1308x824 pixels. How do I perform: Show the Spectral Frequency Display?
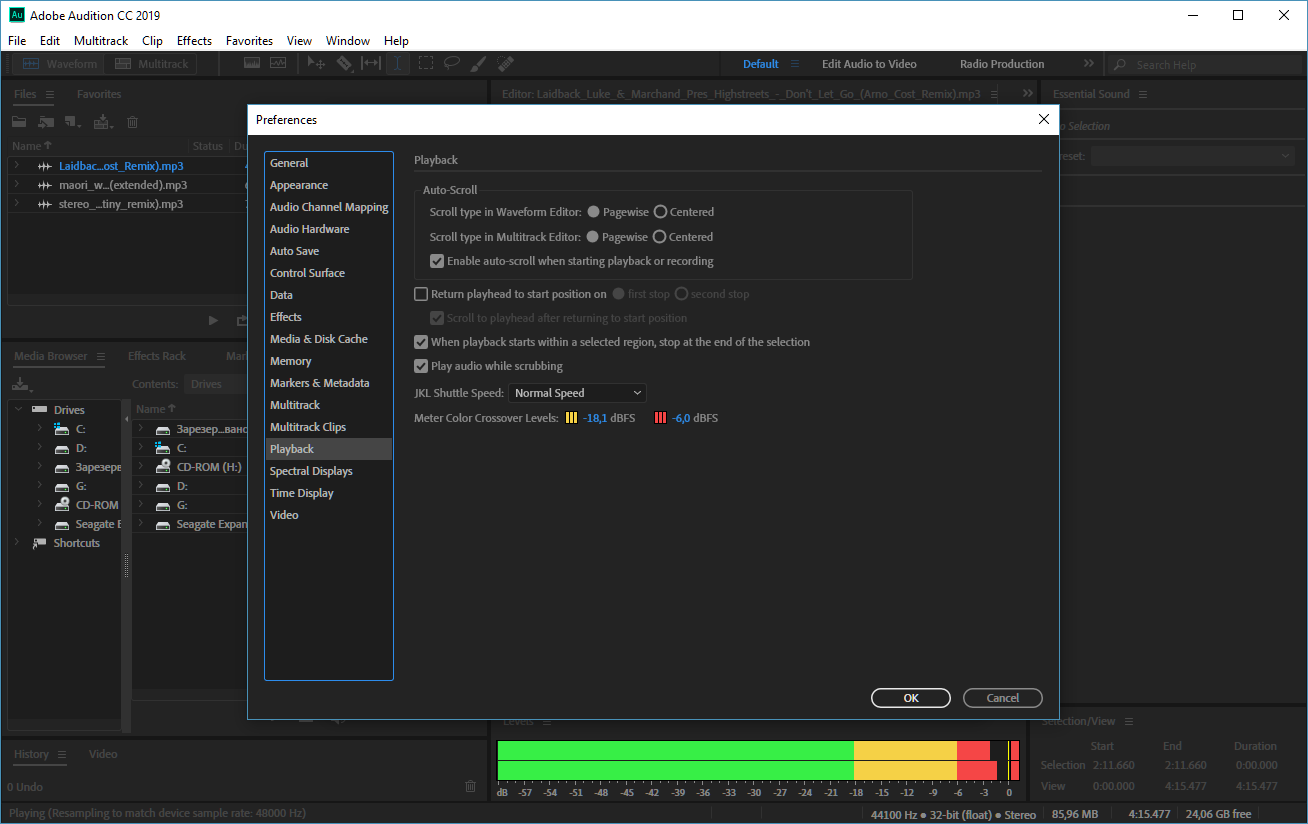pos(252,63)
